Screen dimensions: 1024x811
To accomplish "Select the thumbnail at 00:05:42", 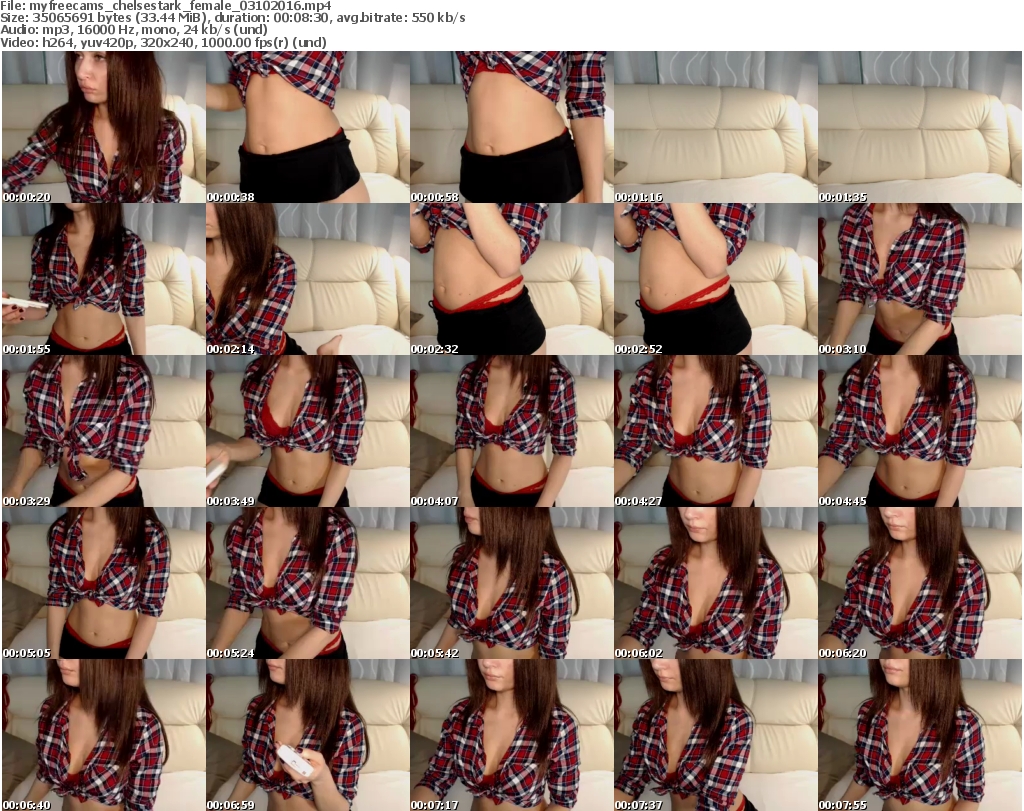I will pyautogui.click(x=512, y=583).
